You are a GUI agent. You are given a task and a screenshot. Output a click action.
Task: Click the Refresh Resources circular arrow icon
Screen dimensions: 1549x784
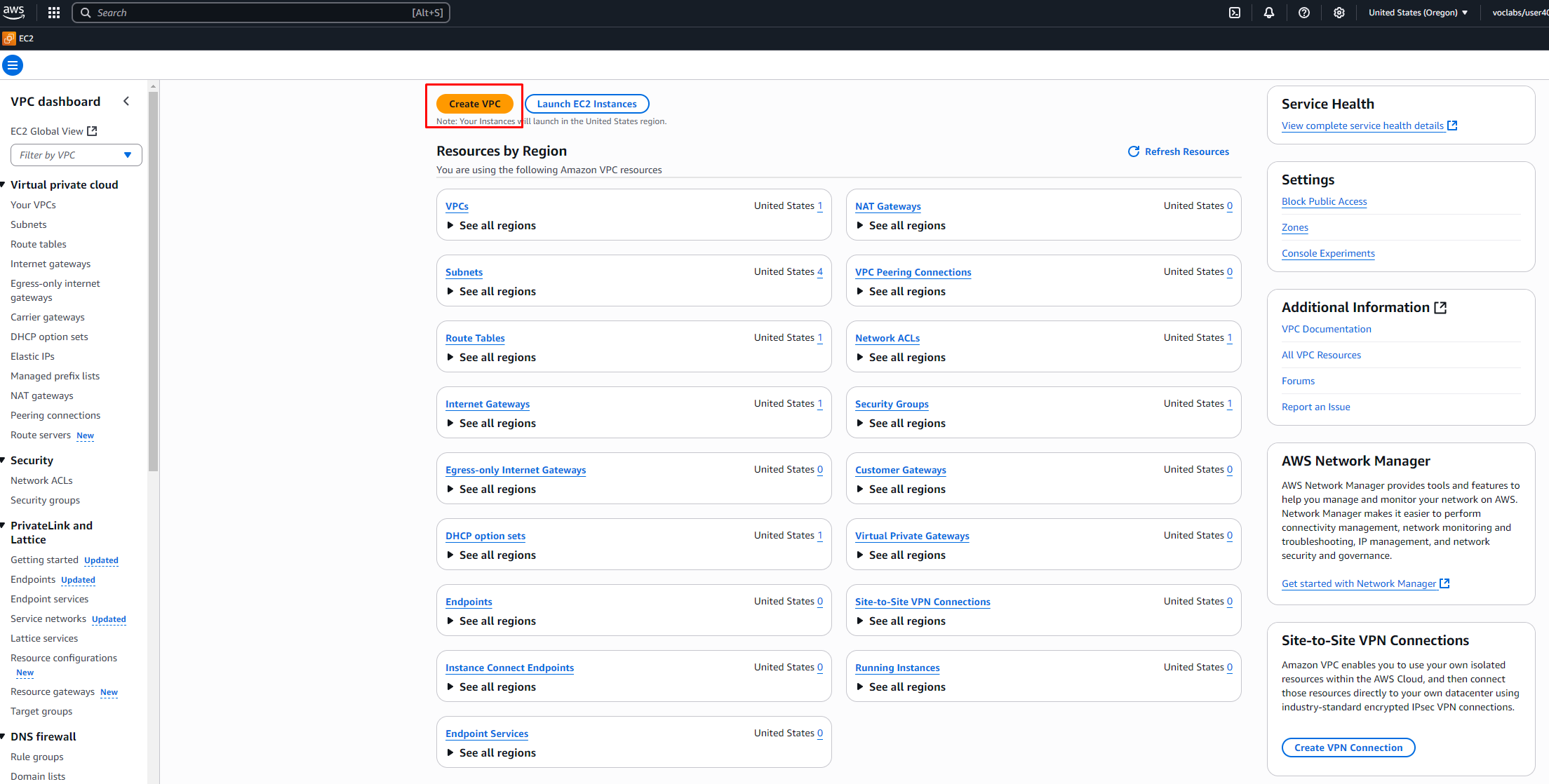point(1134,151)
